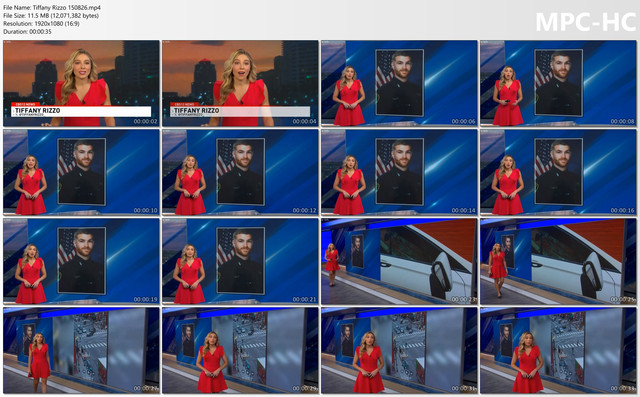Select the thumbnail timestamped 00:00:04

(240, 83)
